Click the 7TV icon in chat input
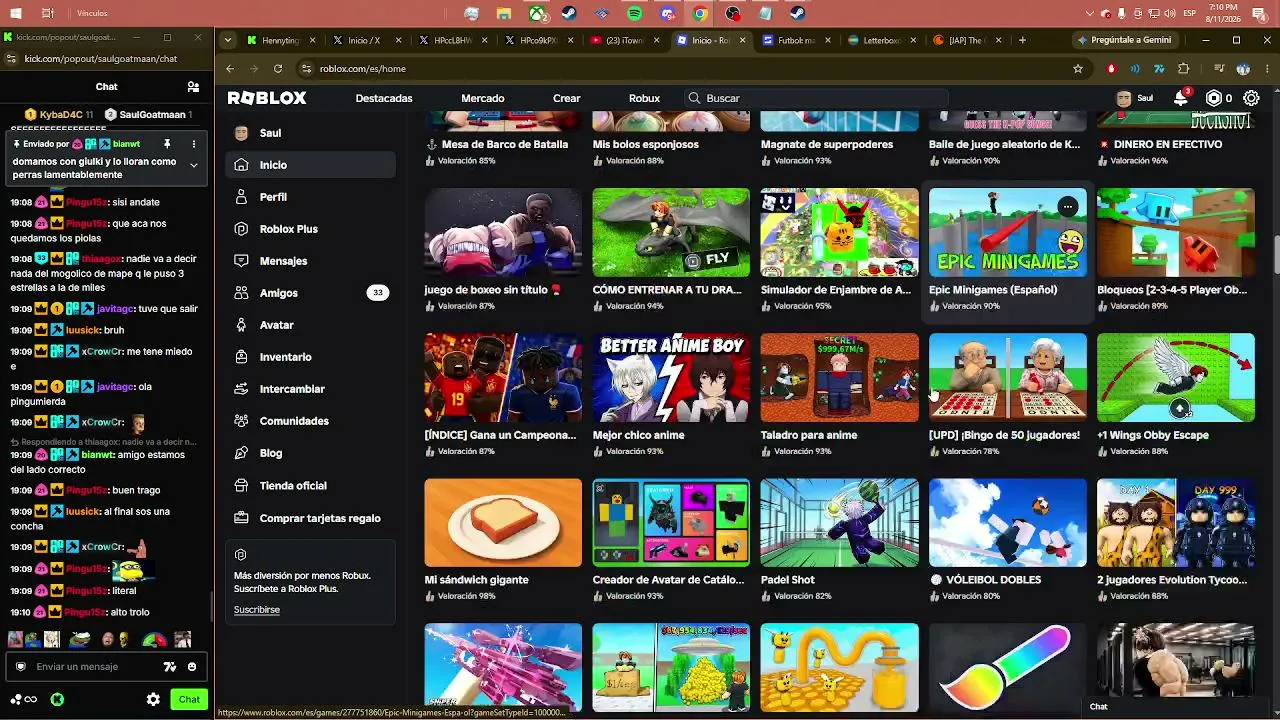The height and width of the screenshot is (720, 1280). pyautogui.click(x=170, y=667)
